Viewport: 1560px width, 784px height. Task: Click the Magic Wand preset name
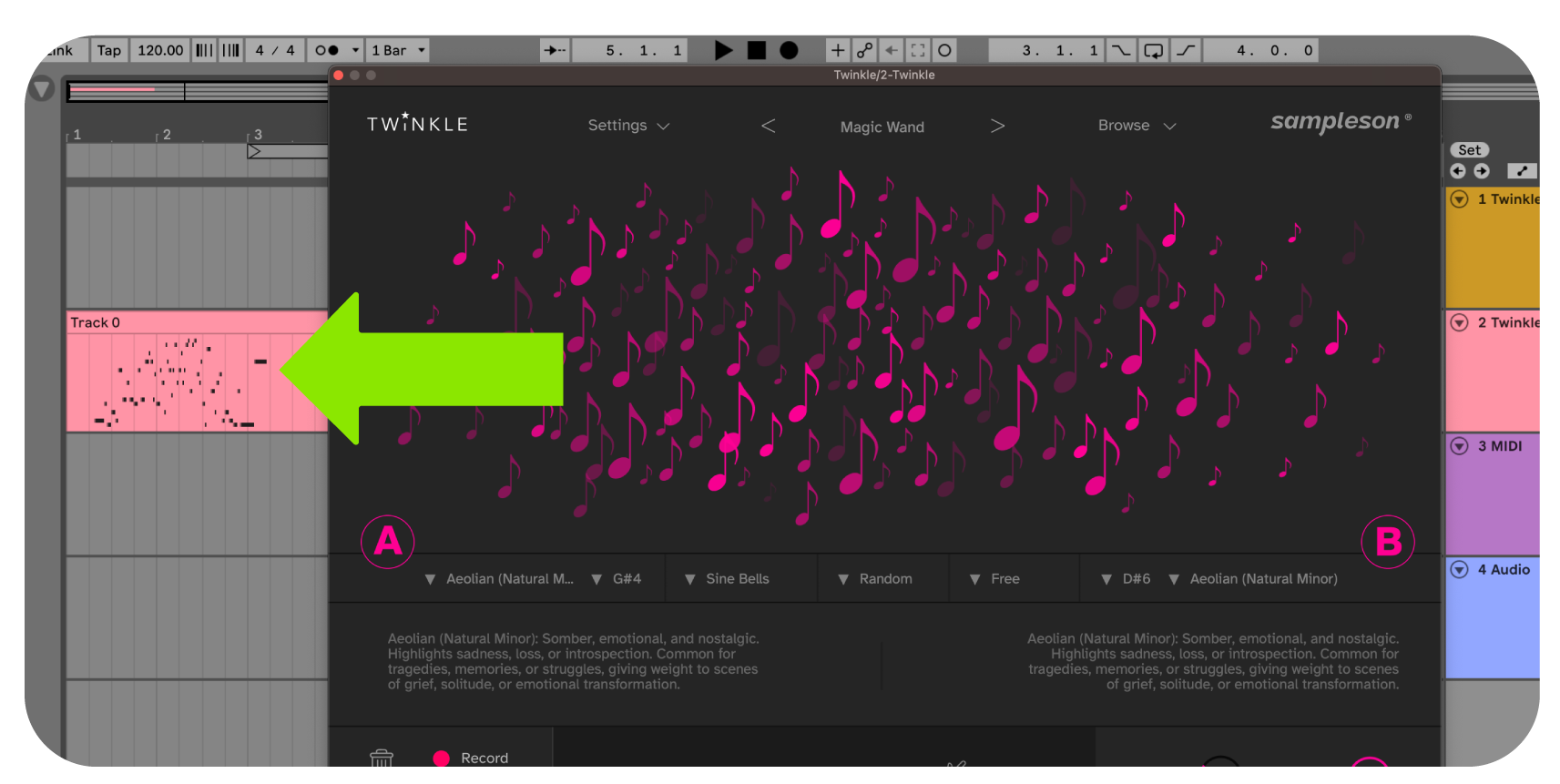[882, 127]
